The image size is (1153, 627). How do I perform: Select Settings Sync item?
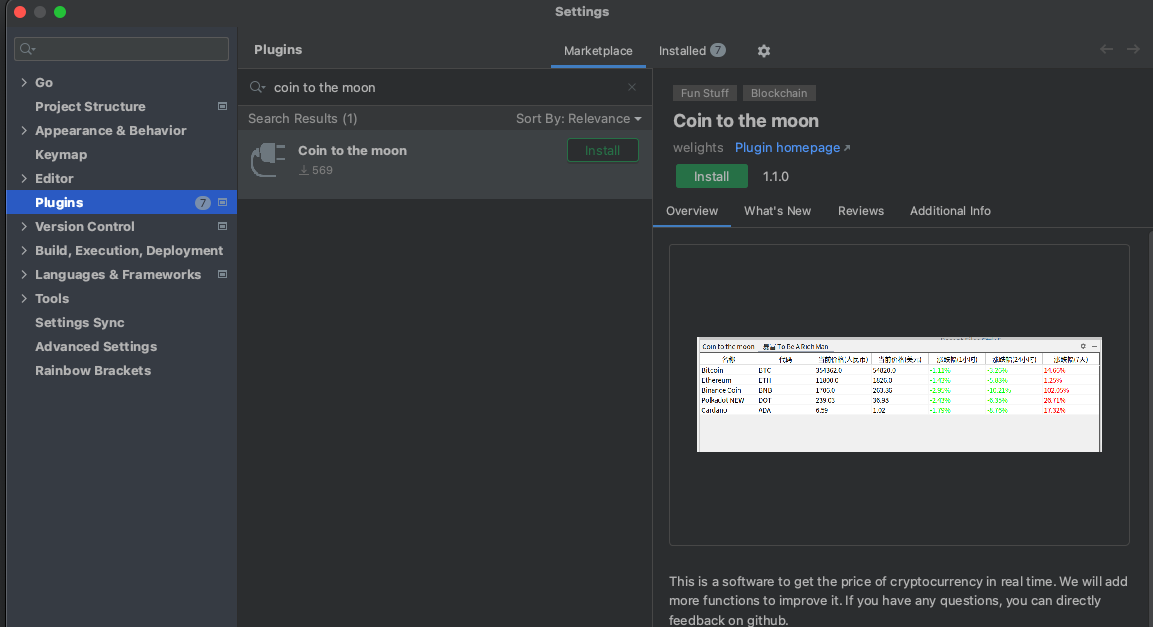pyautogui.click(x=79, y=323)
